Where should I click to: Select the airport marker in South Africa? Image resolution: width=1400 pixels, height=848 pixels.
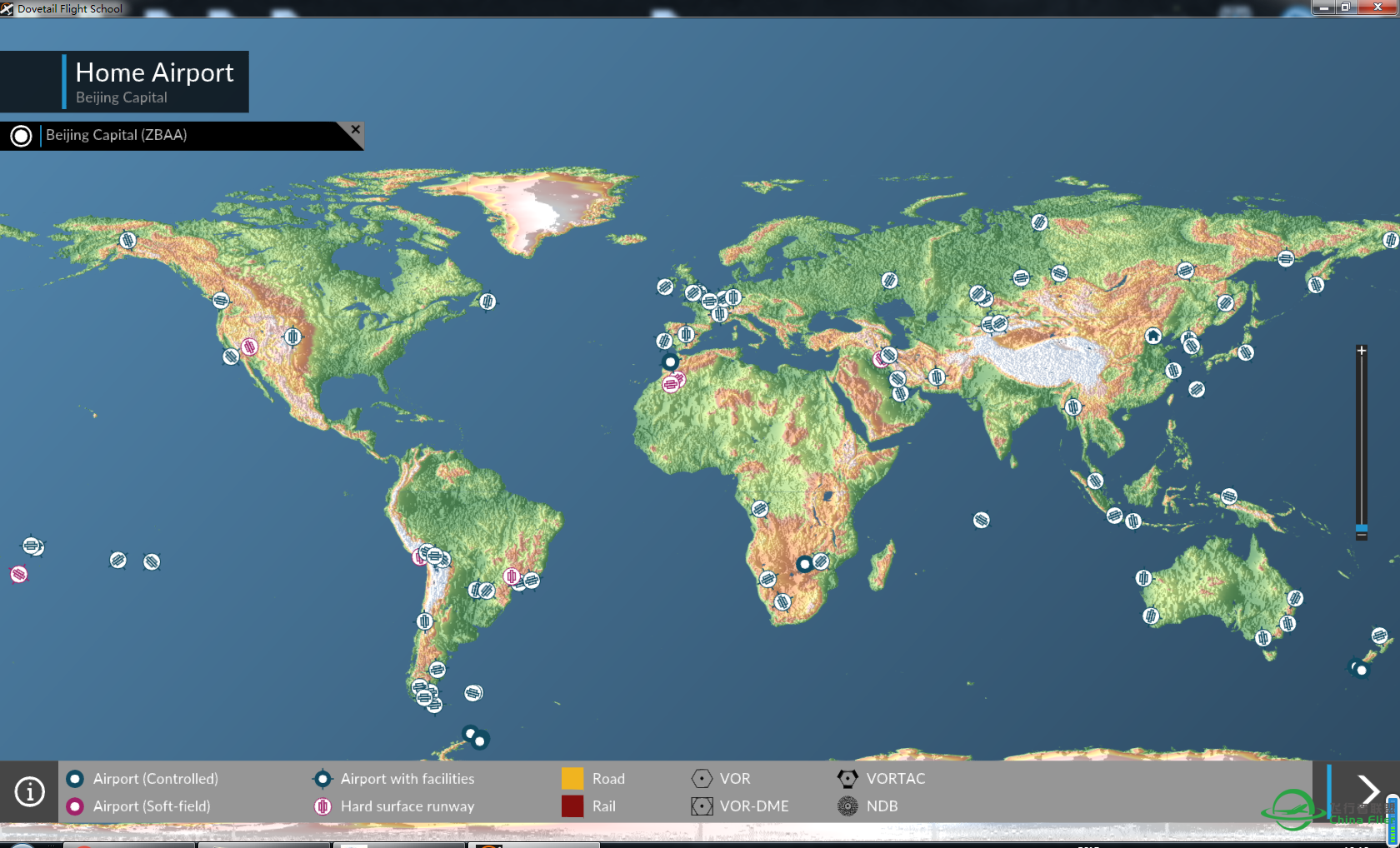(x=782, y=601)
